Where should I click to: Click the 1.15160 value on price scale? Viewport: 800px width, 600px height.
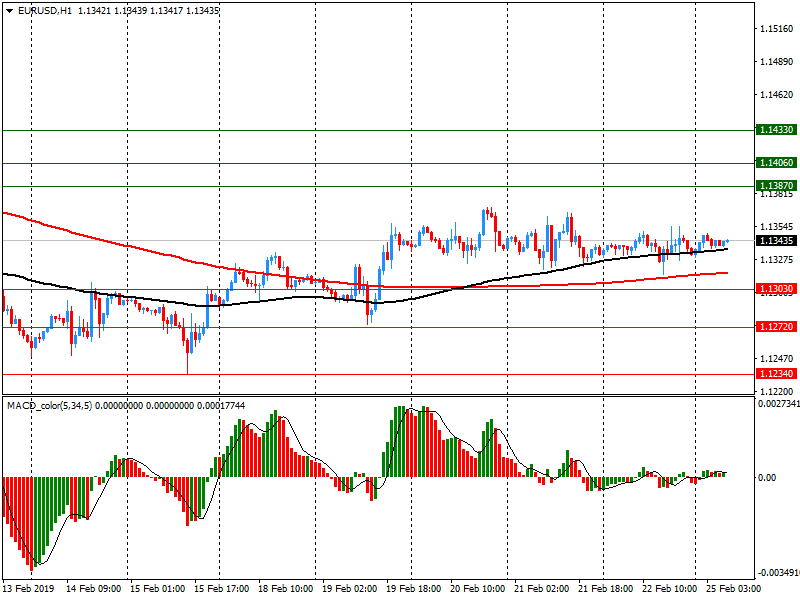[776, 29]
